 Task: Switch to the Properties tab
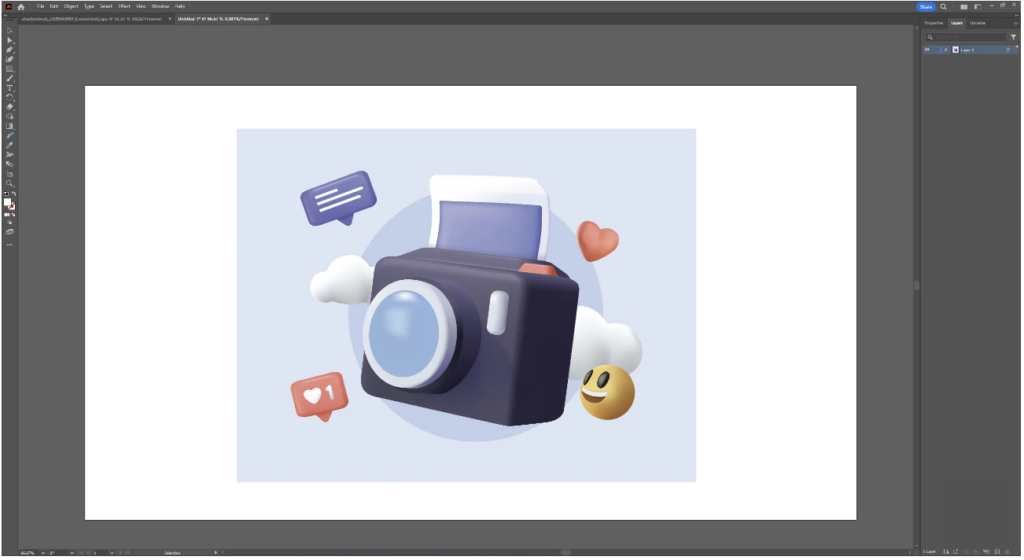933,22
